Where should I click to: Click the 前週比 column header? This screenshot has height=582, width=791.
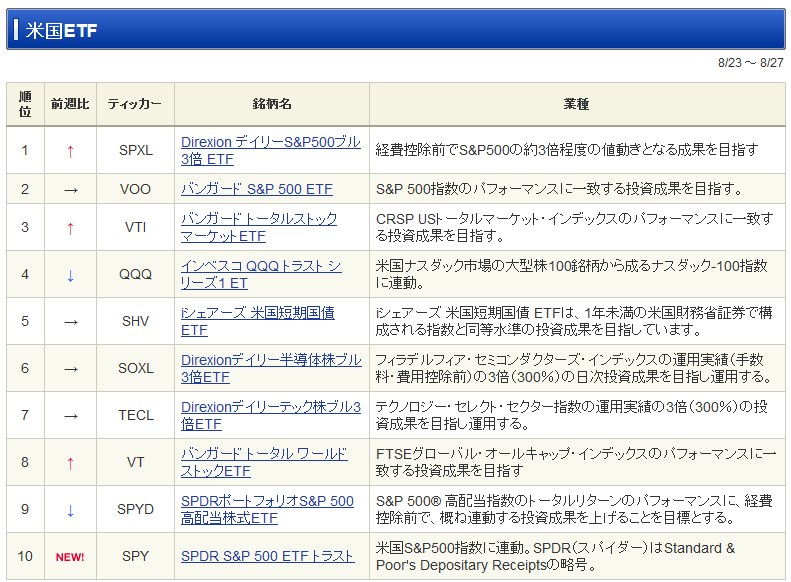[x=71, y=104]
